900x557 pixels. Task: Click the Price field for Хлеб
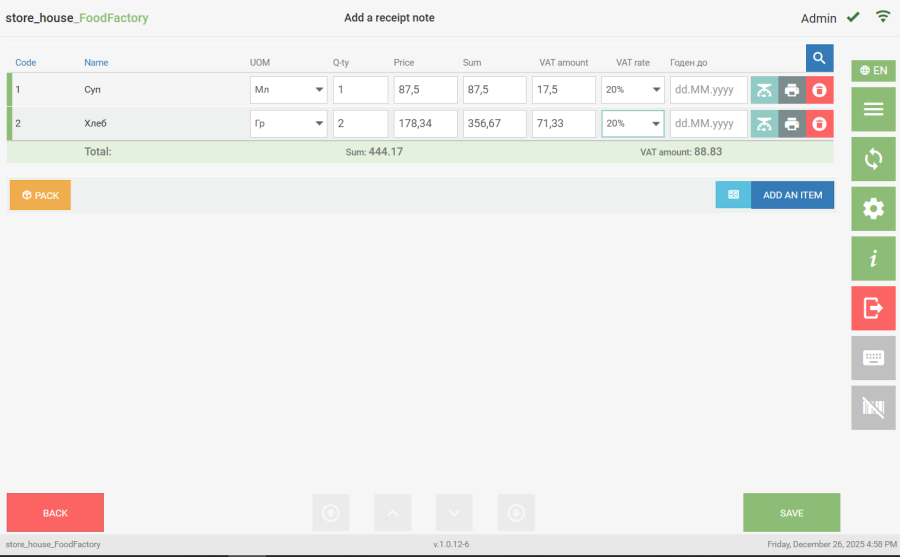pyautogui.click(x=425, y=124)
